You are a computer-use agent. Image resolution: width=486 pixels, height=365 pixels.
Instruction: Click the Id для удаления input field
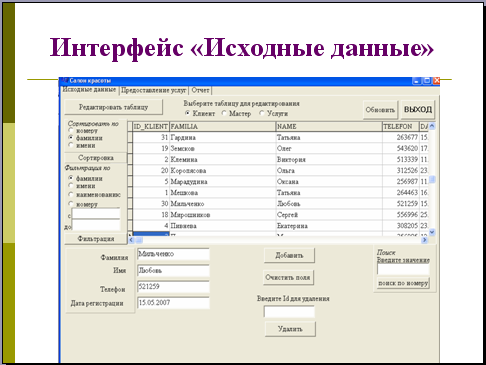(x=289, y=312)
